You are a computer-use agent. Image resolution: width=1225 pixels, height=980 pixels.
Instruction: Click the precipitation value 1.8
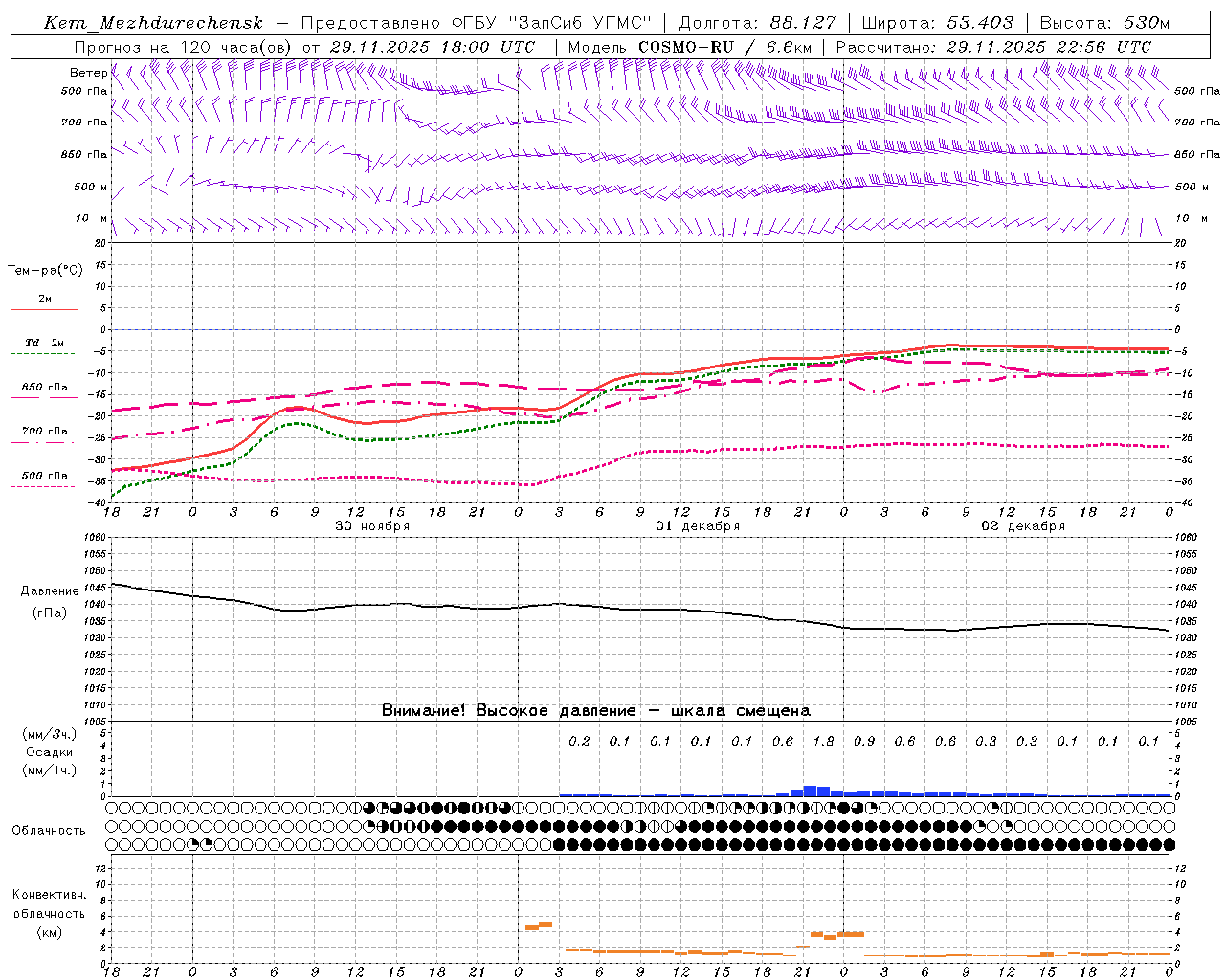pyautogui.click(x=823, y=742)
